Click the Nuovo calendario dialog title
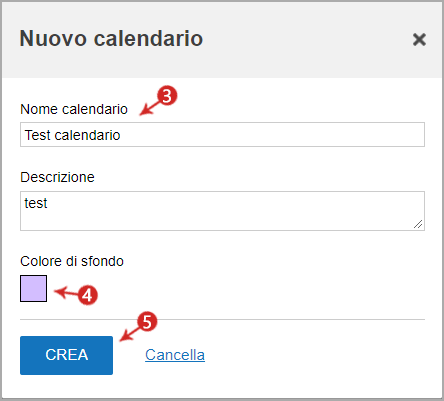This screenshot has height=401, width=444. [111, 39]
